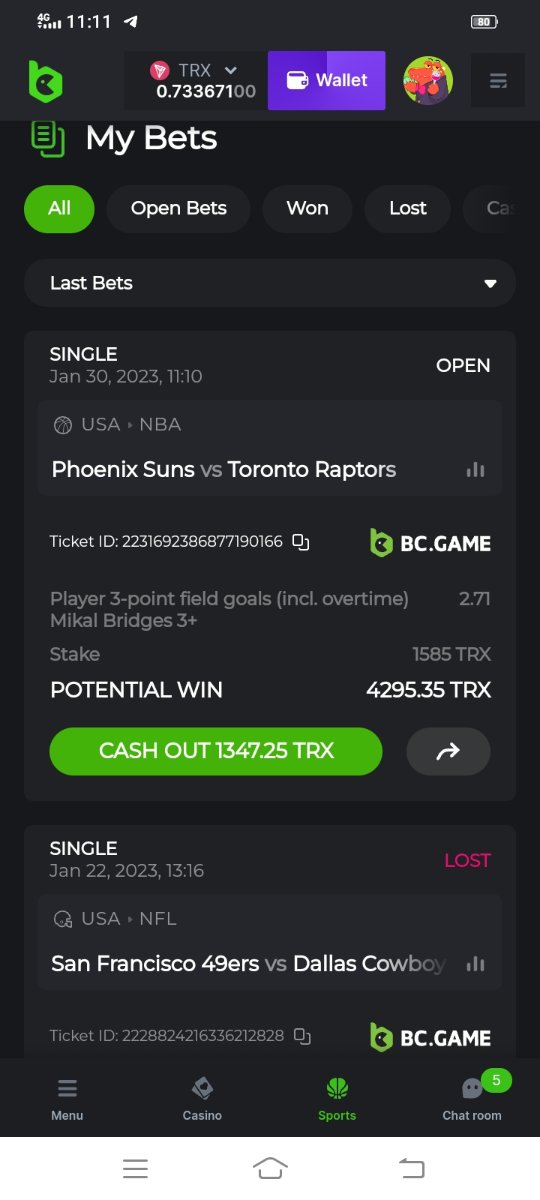Viewport: 540px width, 1200px height.
Task: Open the Phoenix Suns vs Toronto Raptors match
Action: tap(224, 469)
